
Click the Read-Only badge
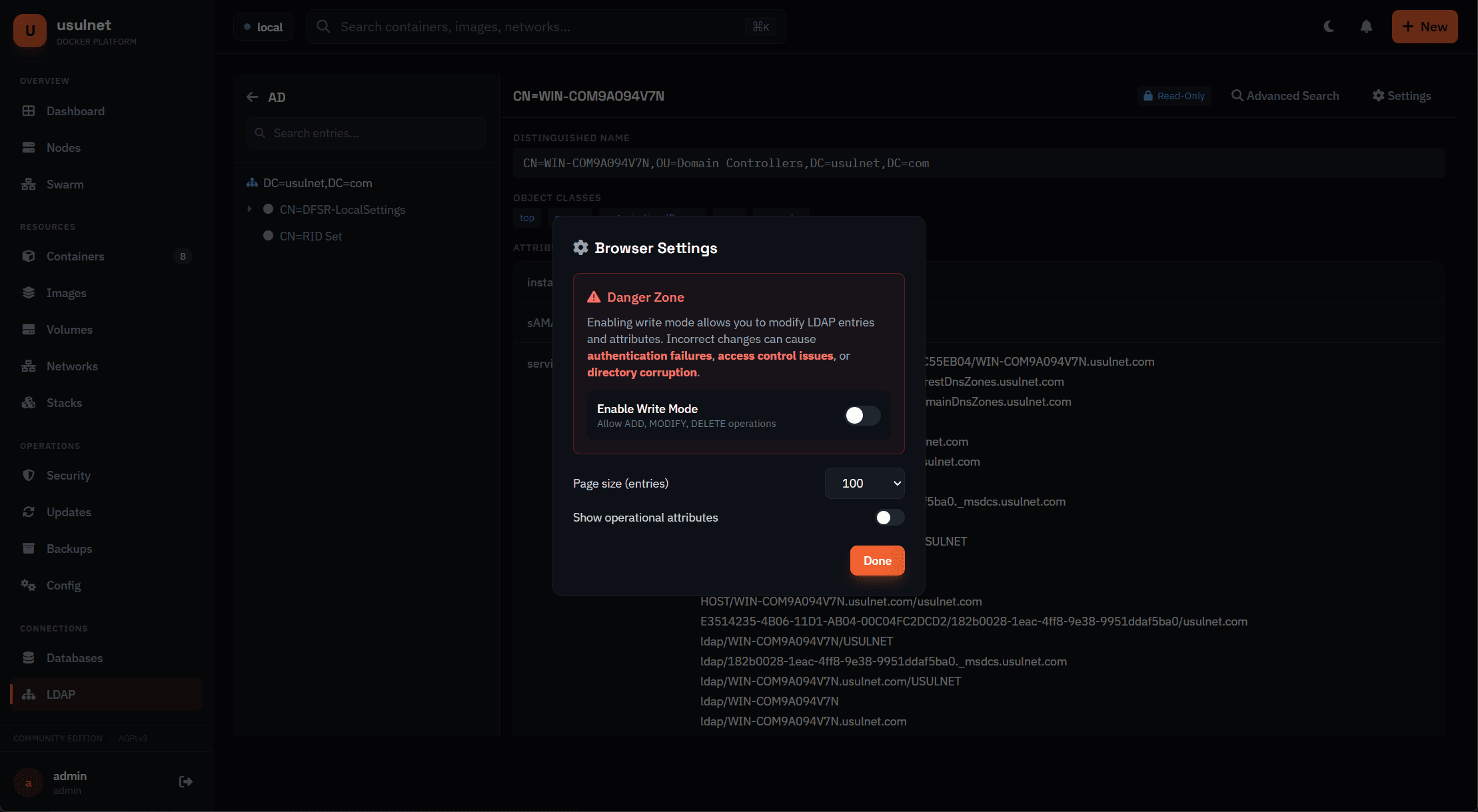(x=1174, y=95)
